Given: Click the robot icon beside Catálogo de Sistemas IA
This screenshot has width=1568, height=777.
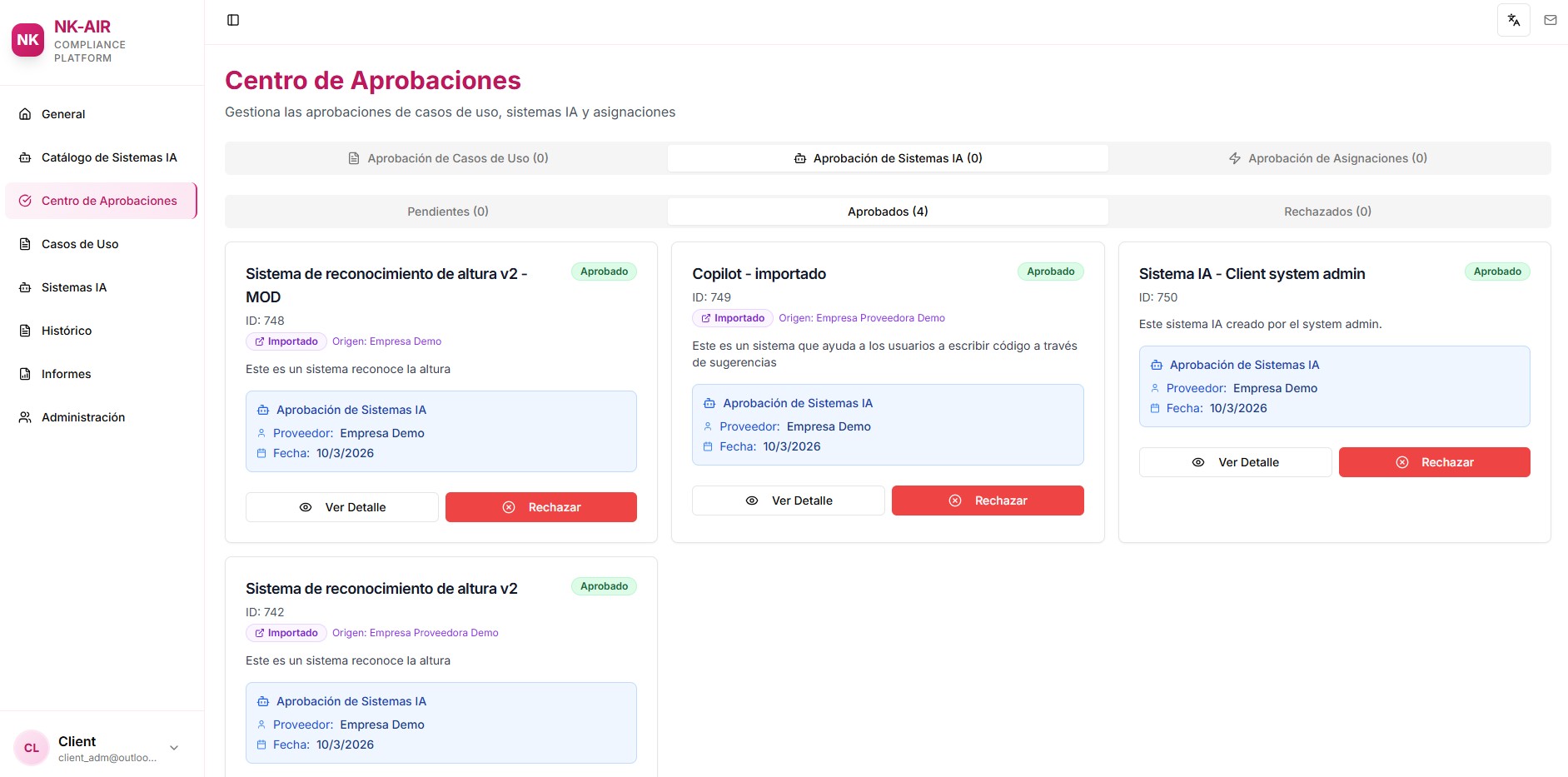Looking at the screenshot, I should pyautogui.click(x=25, y=157).
